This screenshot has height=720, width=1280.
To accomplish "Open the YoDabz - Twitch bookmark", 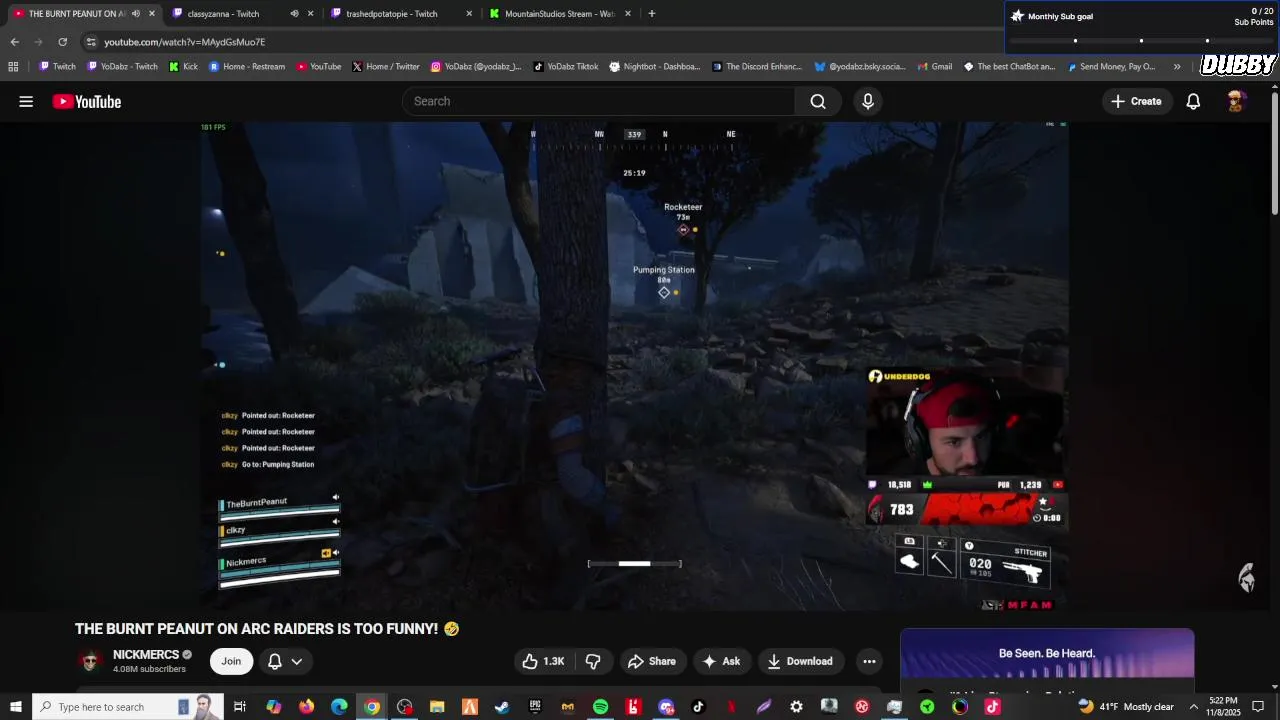I will coord(123,67).
